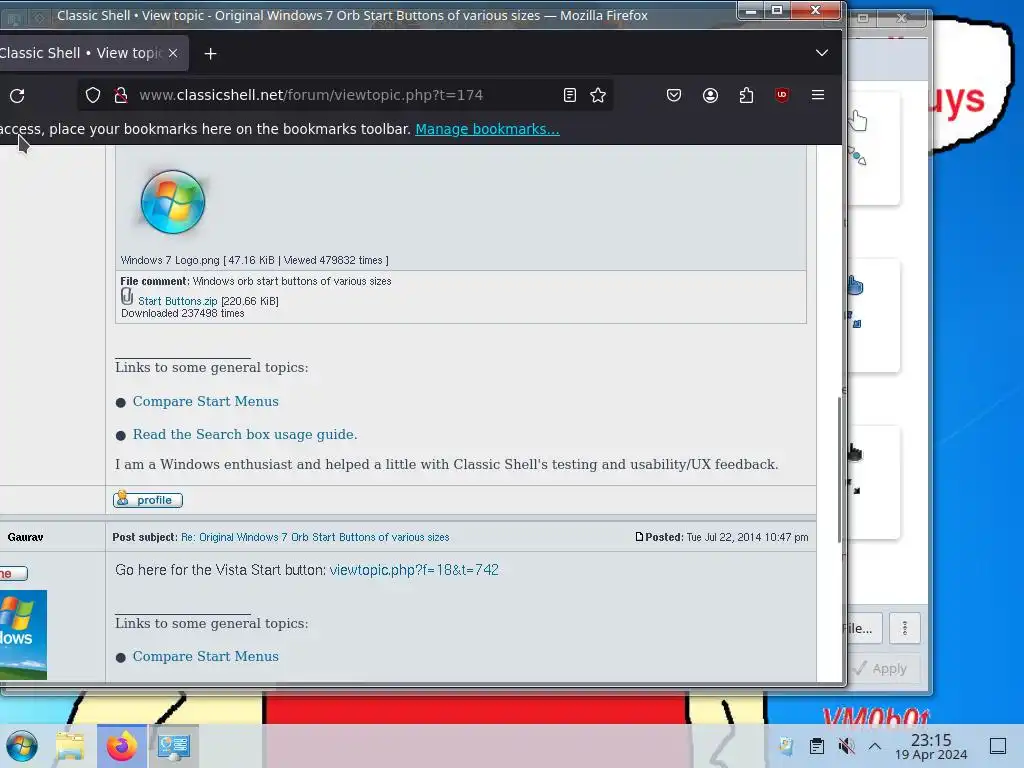The height and width of the screenshot is (768, 1024).
Task: Reload the current Firefox page
Action: pyautogui.click(x=18, y=95)
